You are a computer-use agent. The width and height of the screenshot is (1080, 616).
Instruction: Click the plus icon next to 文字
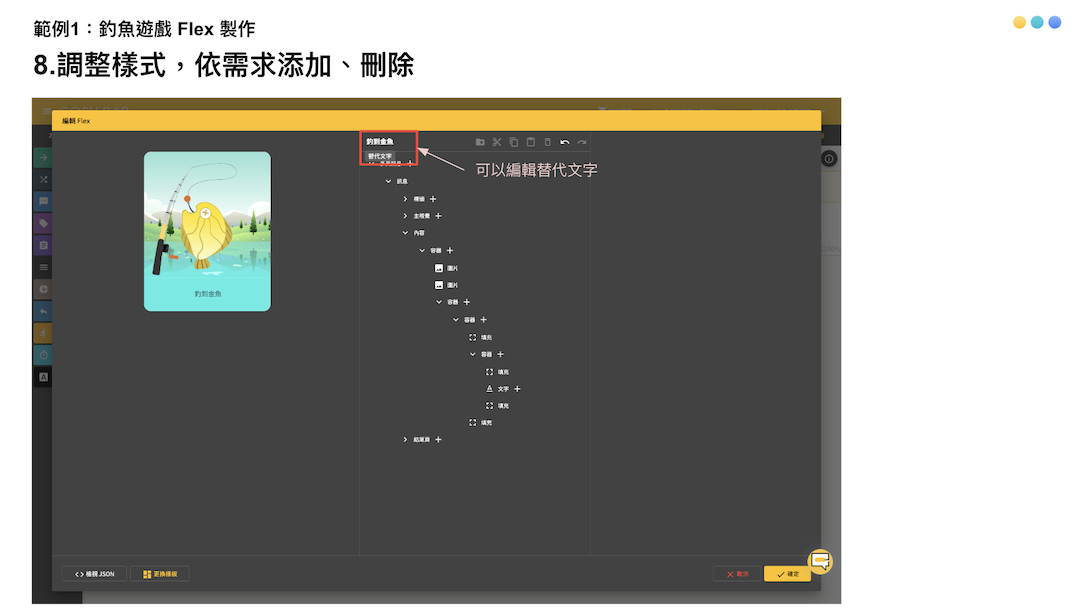point(517,389)
